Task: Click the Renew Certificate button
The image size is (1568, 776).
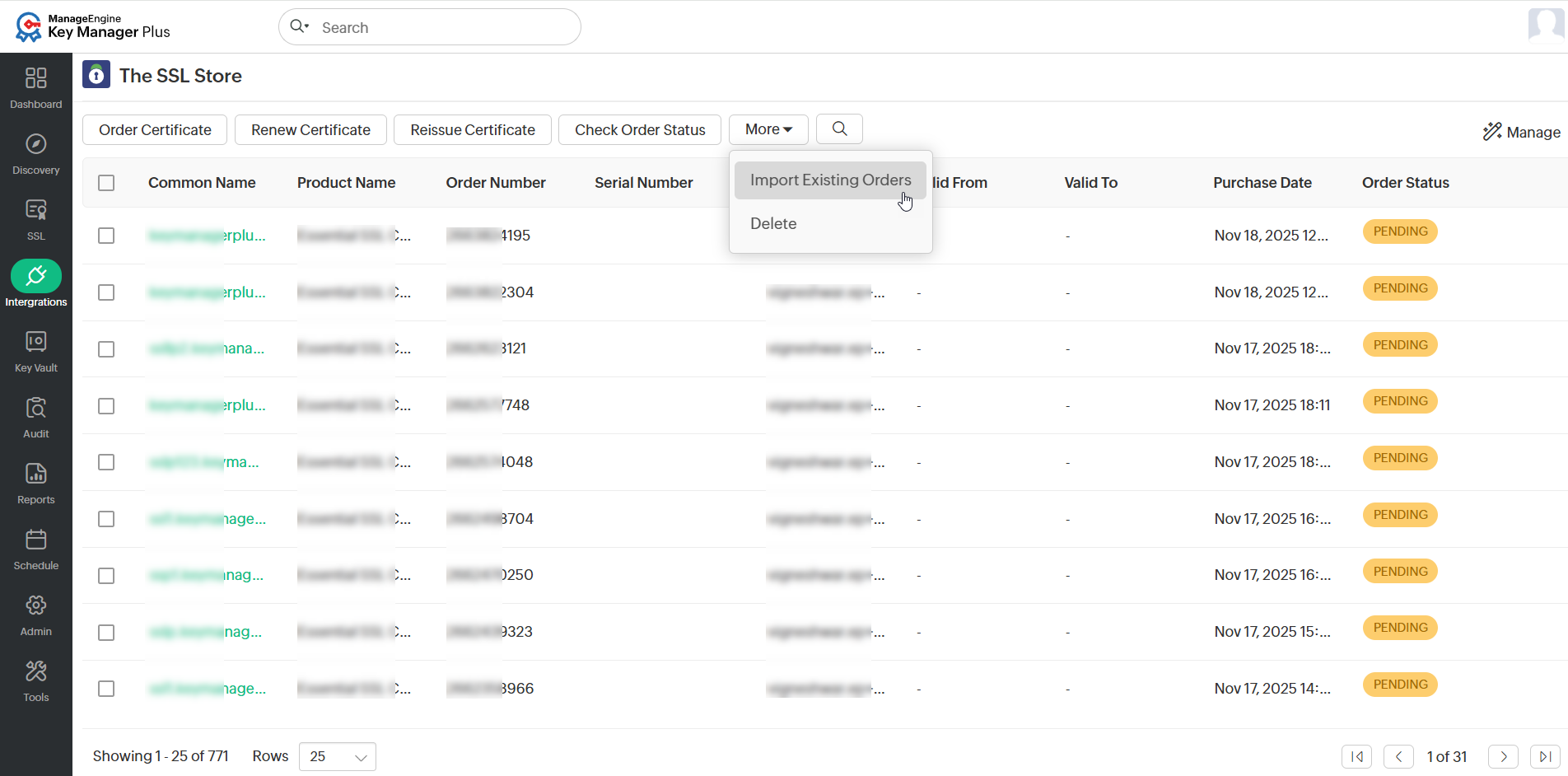Action: (310, 129)
